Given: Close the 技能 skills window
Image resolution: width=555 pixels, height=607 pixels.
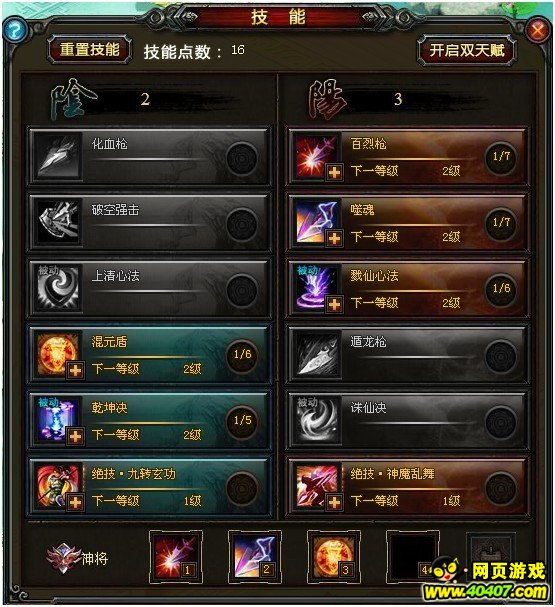Looking at the screenshot, I should 538,29.
